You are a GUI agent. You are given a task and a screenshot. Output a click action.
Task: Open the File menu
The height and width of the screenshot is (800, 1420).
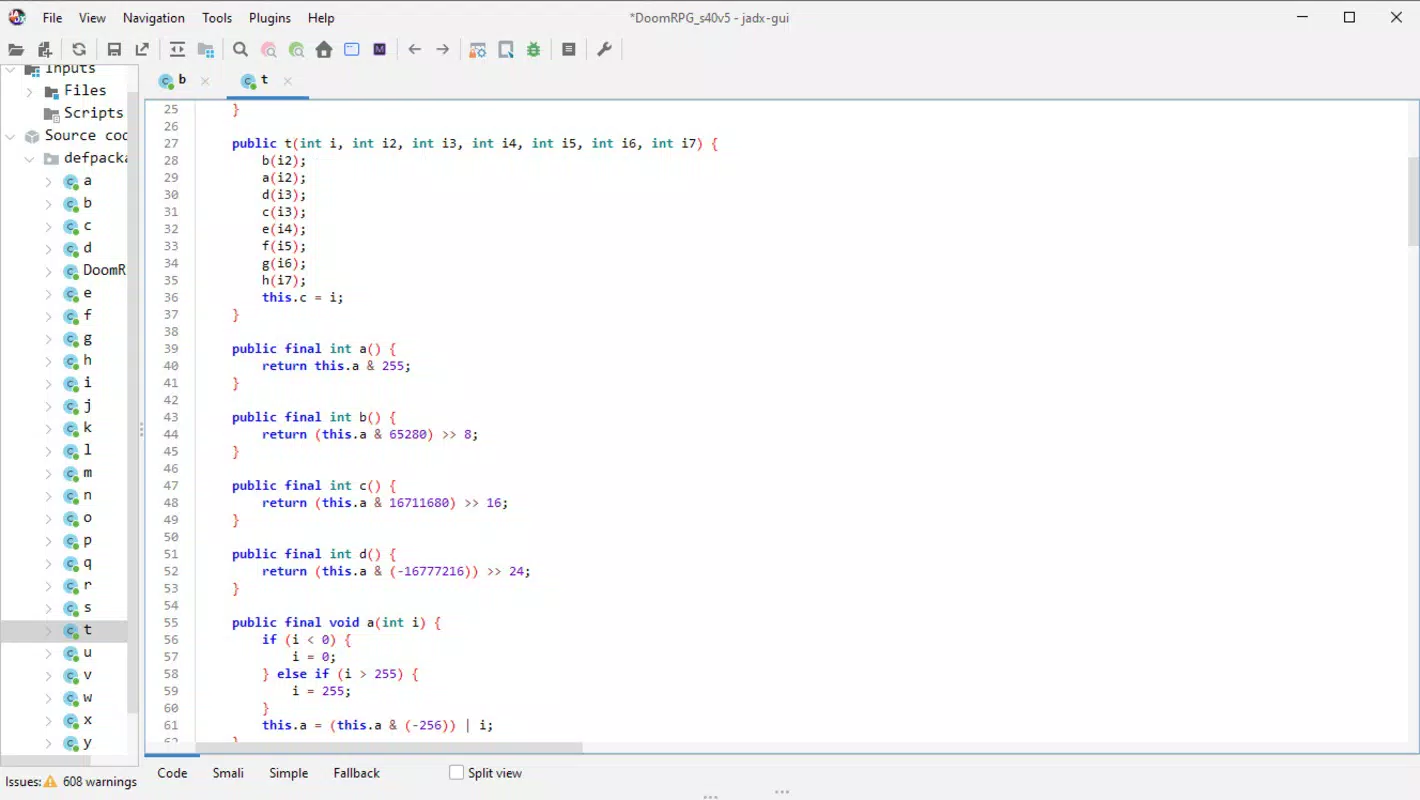(x=52, y=18)
